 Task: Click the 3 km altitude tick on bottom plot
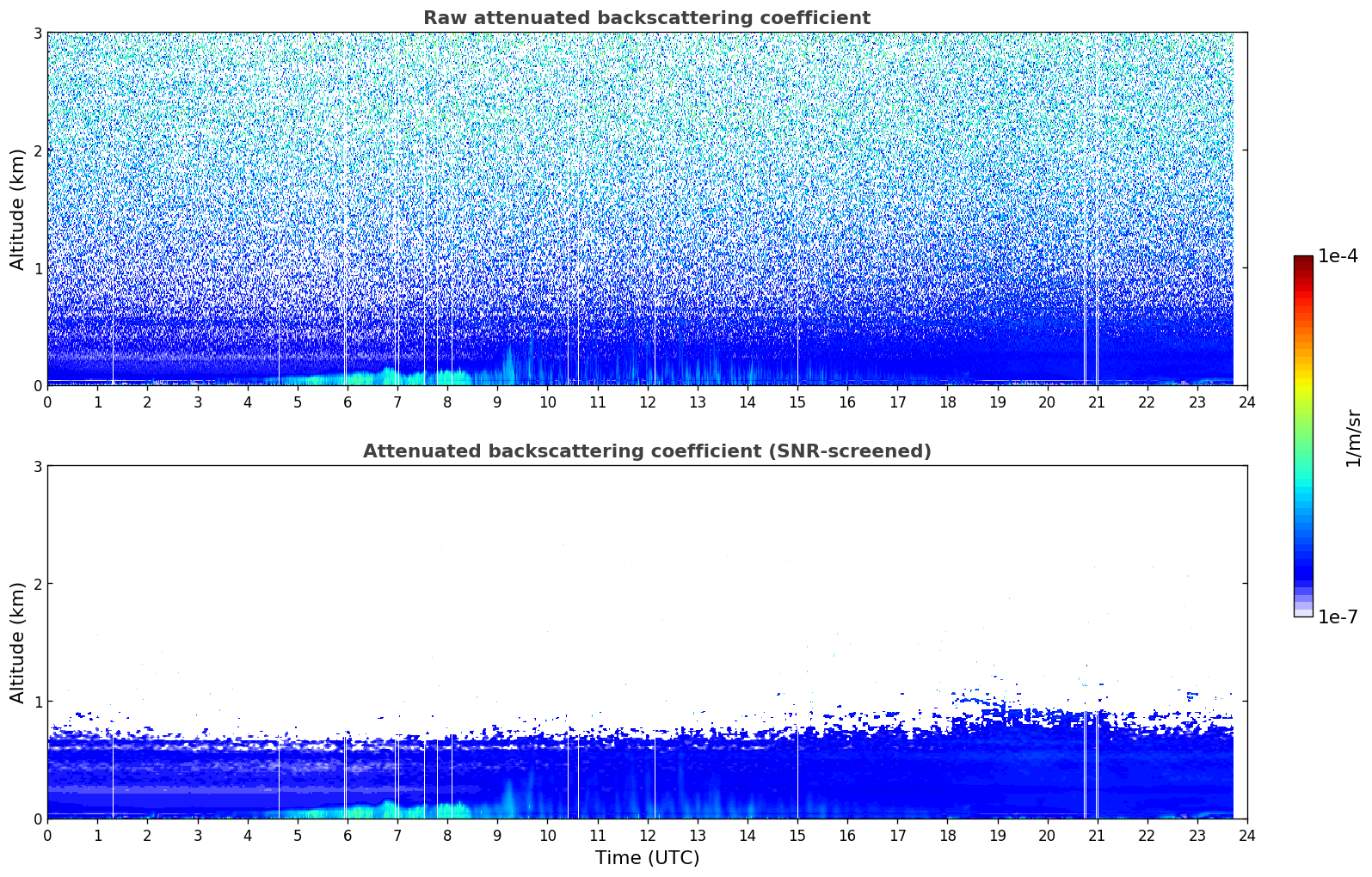(37, 466)
